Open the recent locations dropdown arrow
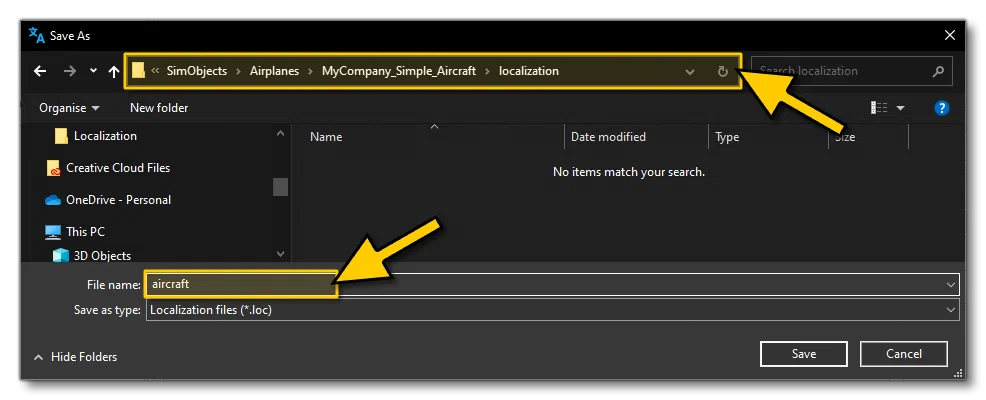Screen dimensions: 986x400 tap(93, 71)
